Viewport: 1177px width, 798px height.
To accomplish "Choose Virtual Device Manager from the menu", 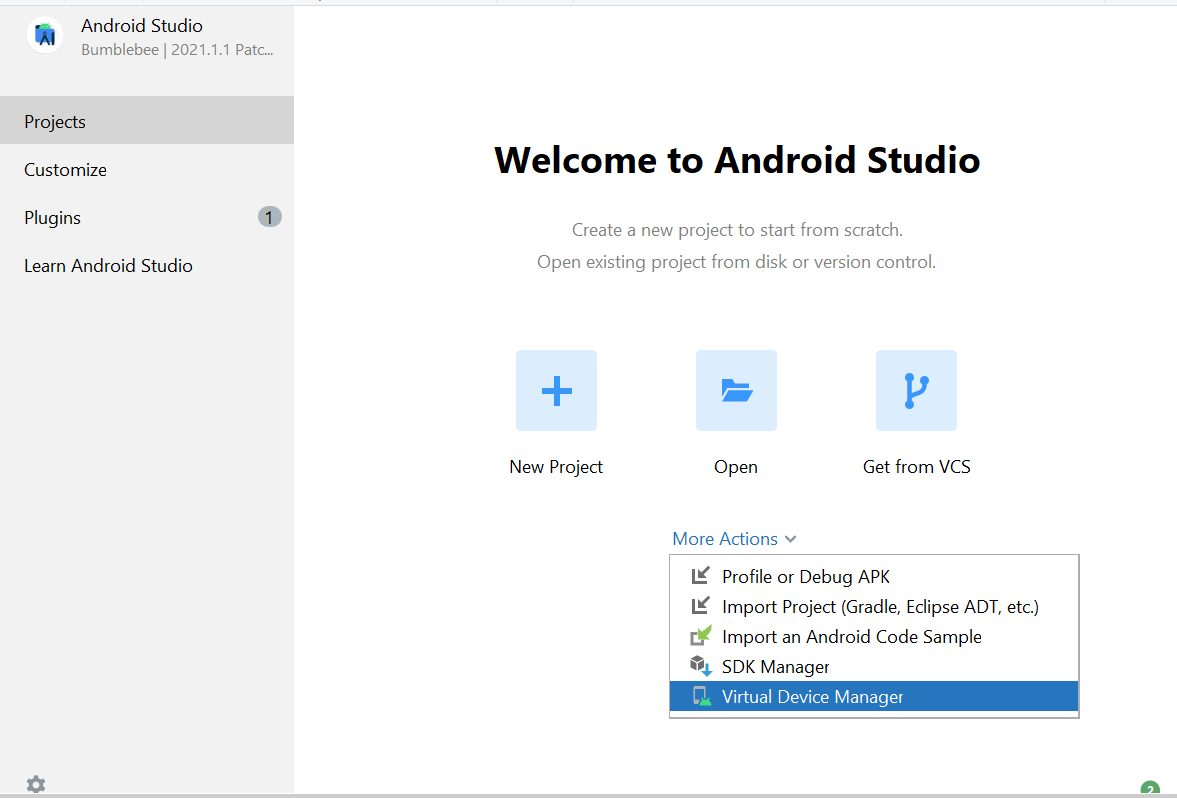I will [x=814, y=696].
